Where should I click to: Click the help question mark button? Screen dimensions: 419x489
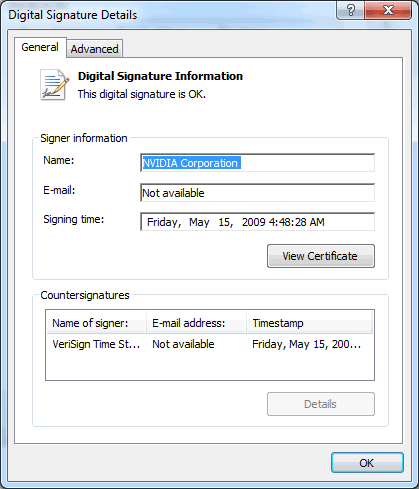351,10
